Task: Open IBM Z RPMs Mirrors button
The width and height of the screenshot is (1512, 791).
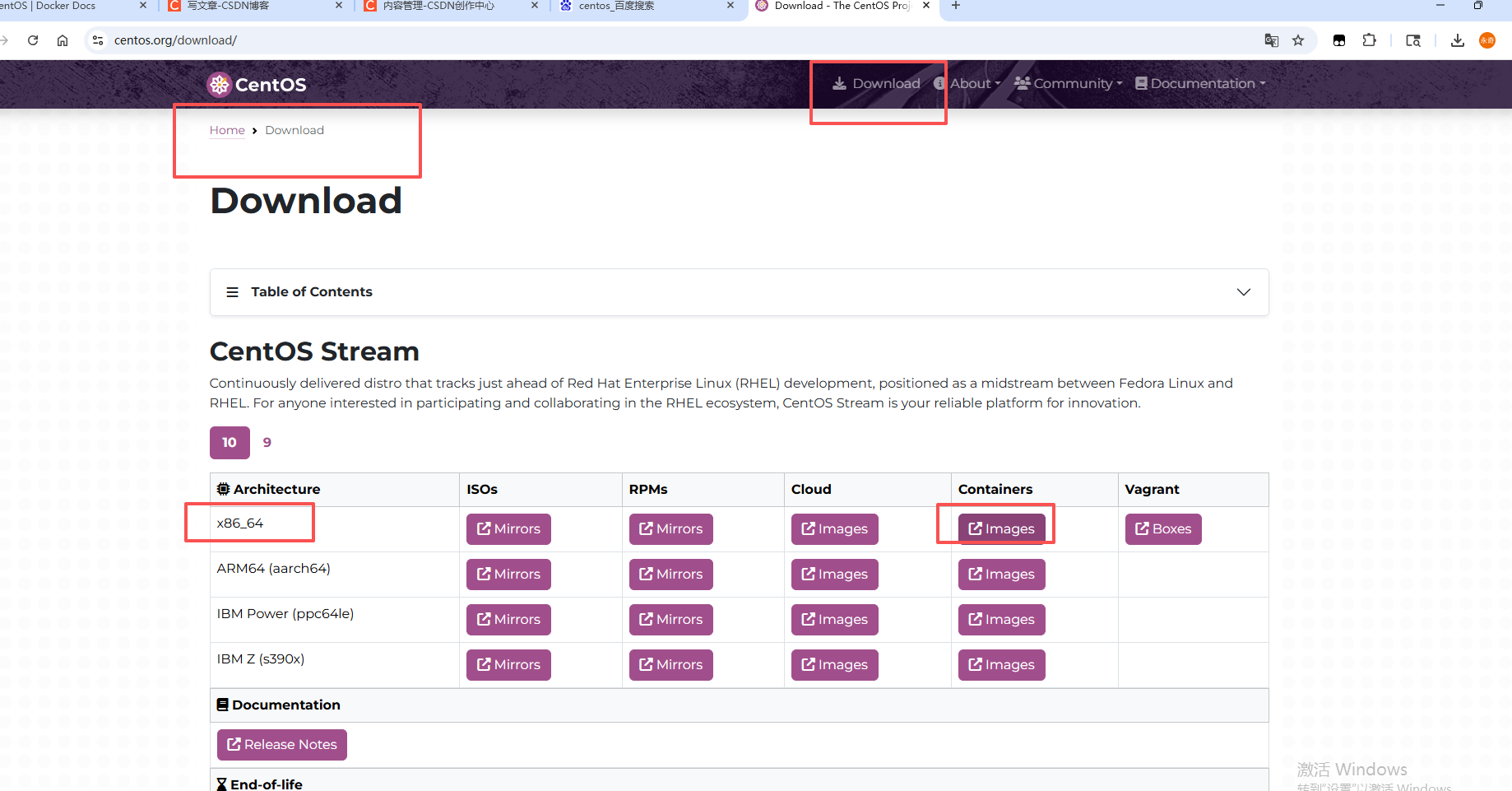Action: [671, 665]
